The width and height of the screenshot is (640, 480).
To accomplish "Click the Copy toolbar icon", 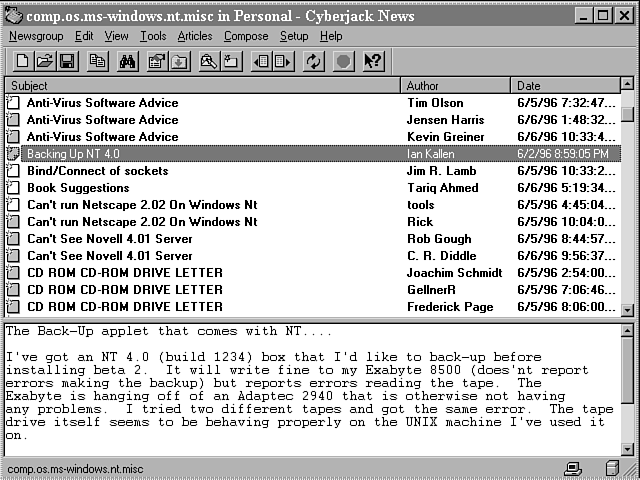I will (97, 62).
